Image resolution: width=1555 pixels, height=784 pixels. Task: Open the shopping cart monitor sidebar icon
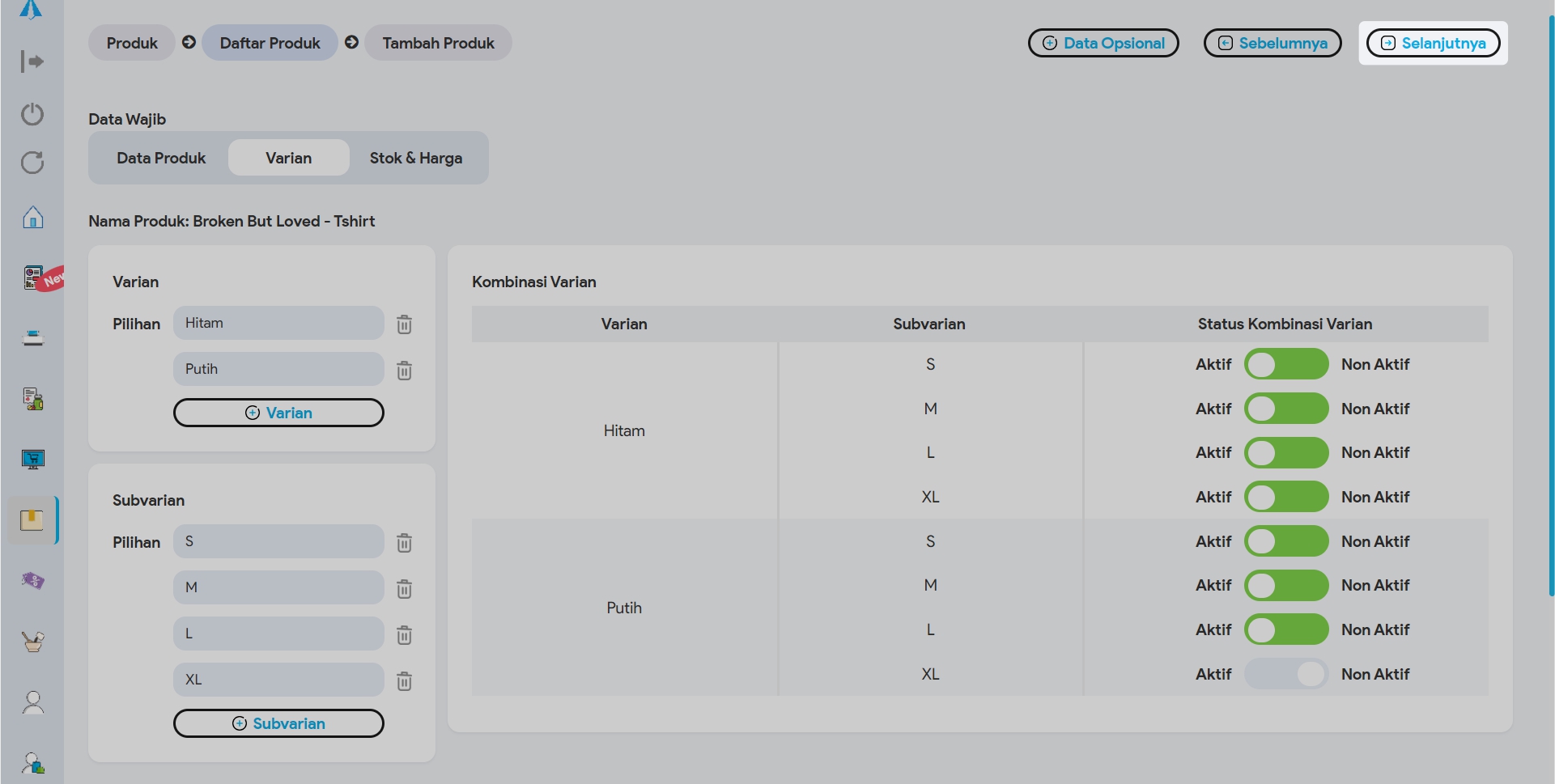tap(32, 460)
